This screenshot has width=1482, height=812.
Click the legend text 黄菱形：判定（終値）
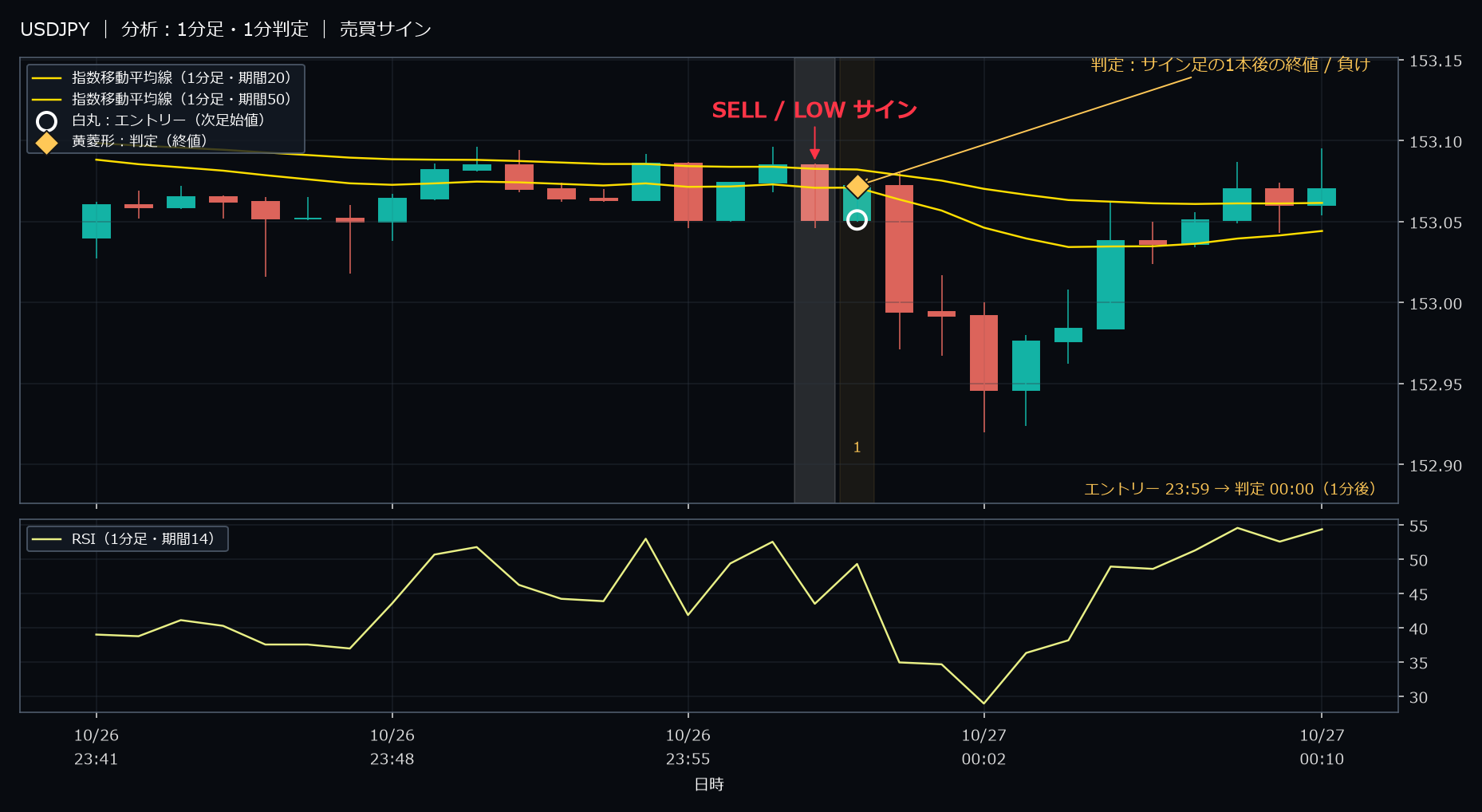(x=140, y=141)
